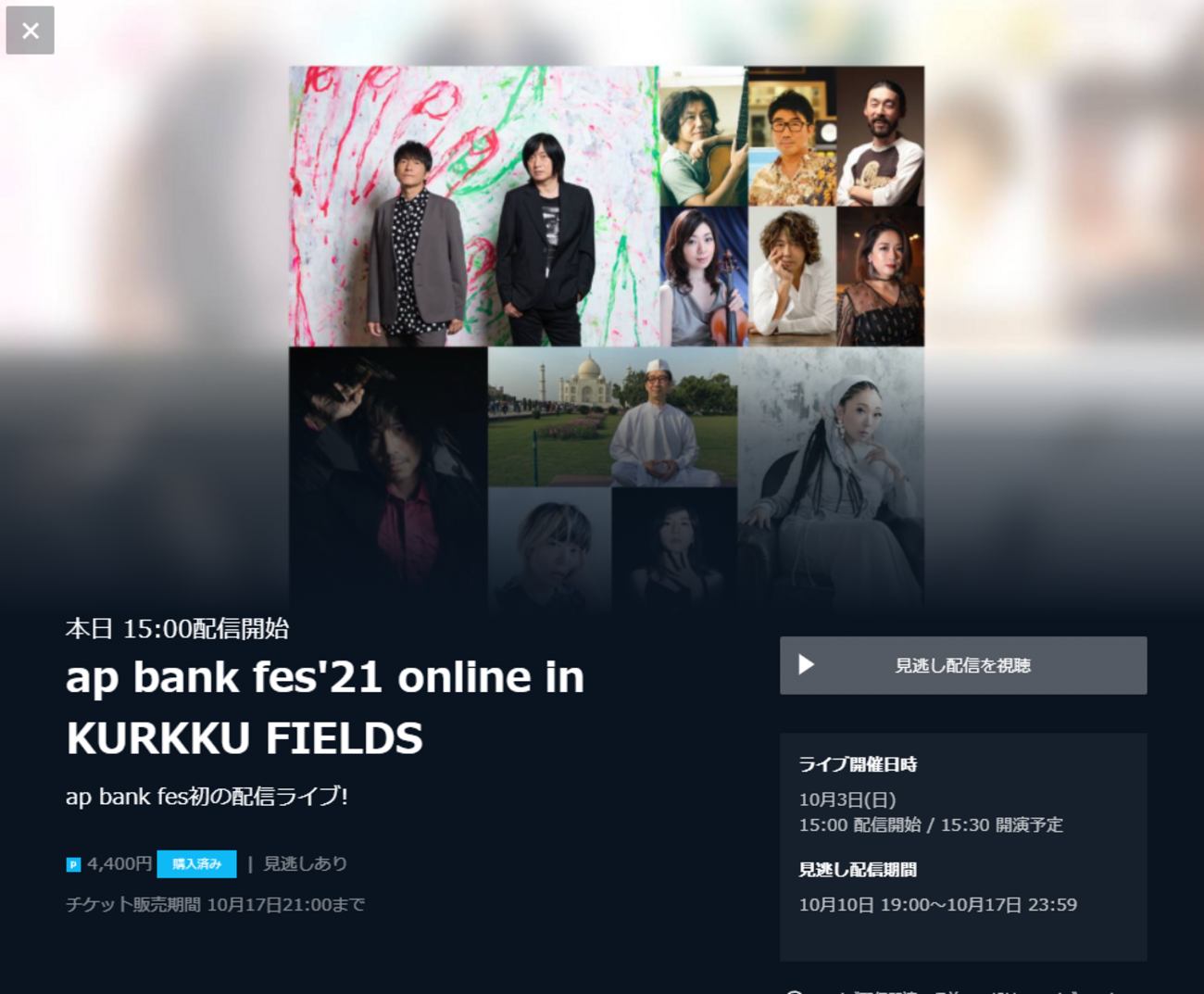Select the dark portrait with pink shirt

(388, 479)
